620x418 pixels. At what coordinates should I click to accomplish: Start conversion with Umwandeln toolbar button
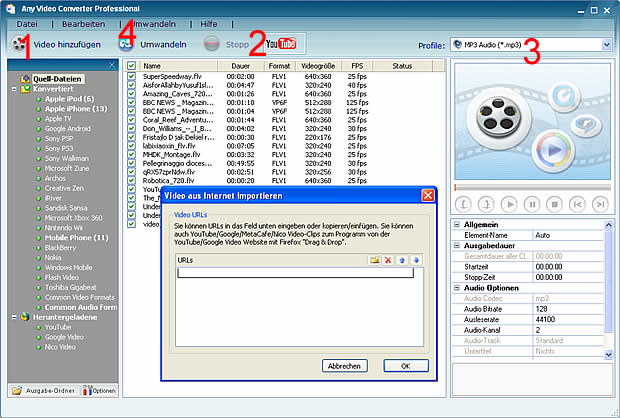click(x=153, y=44)
